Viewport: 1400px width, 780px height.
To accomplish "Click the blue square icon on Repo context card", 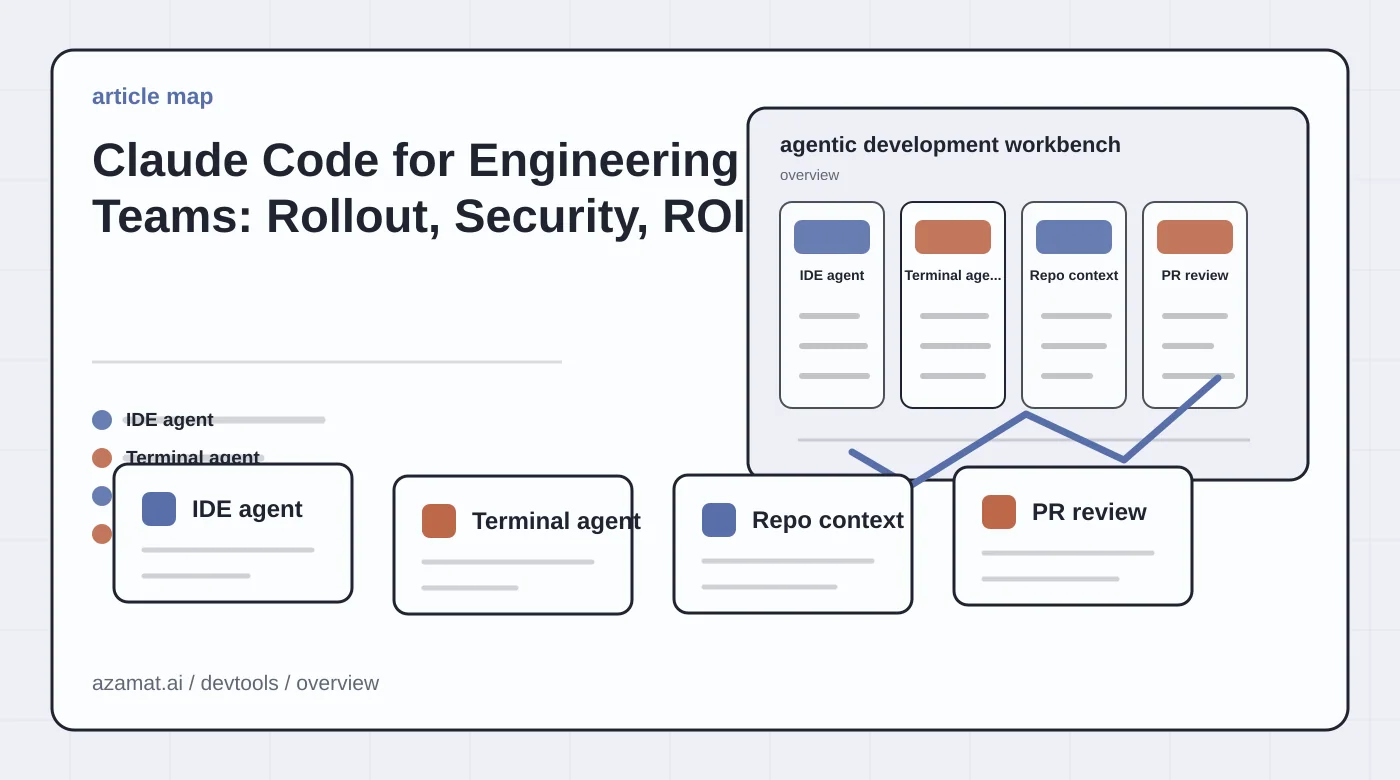I will (719, 520).
